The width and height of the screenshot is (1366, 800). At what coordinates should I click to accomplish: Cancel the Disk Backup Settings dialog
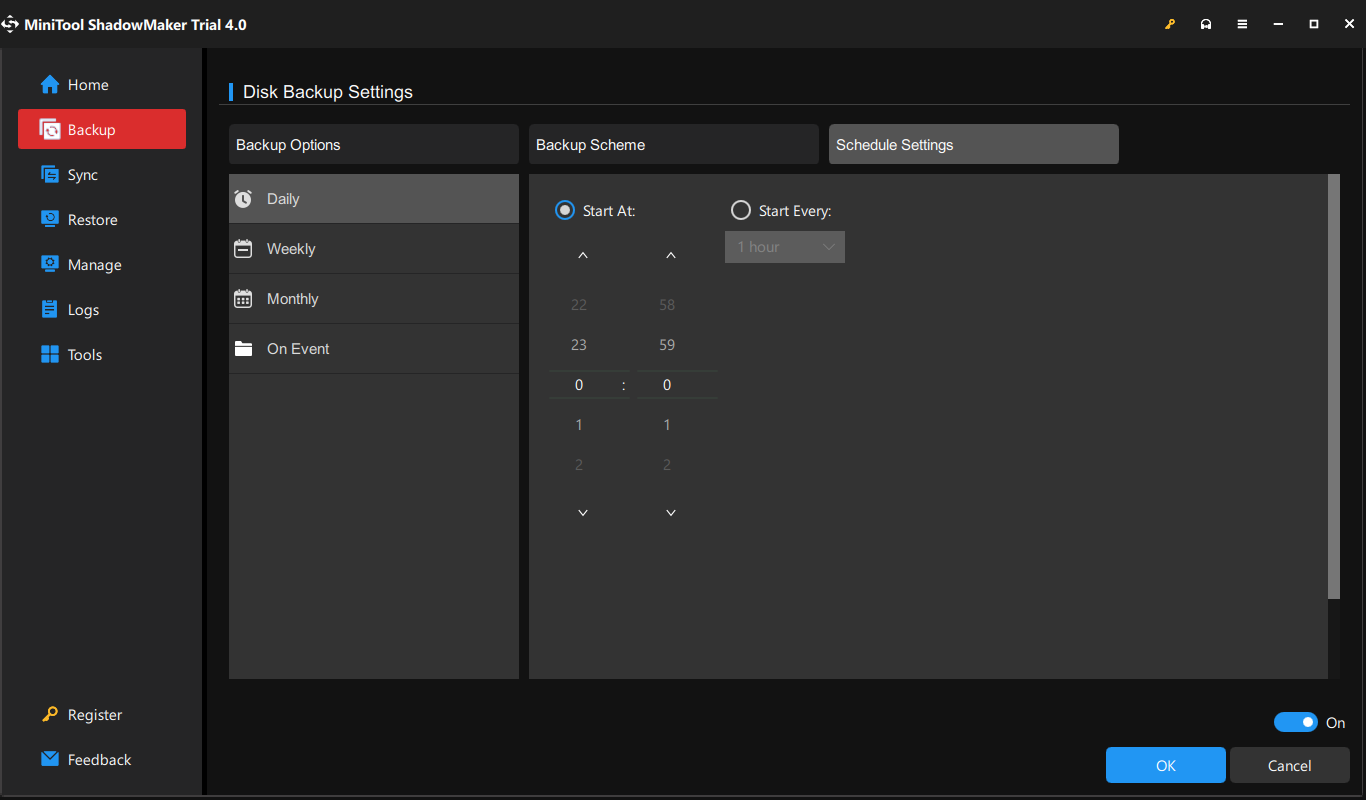(x=1289, y=764)
